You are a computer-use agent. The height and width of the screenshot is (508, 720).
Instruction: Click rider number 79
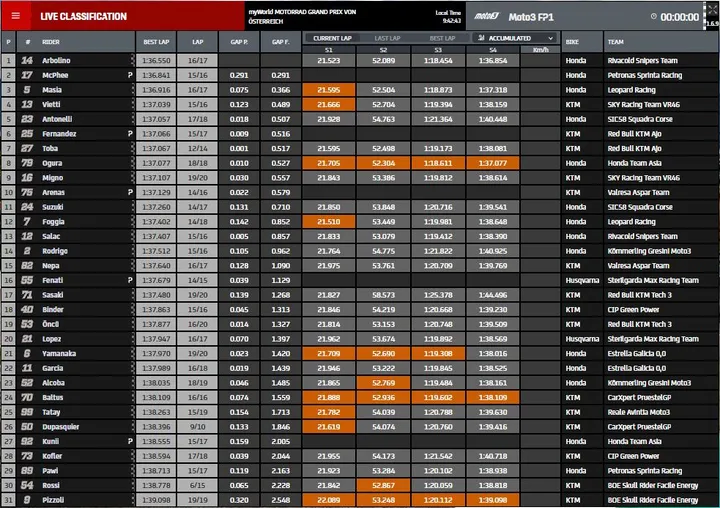[27, 163]
